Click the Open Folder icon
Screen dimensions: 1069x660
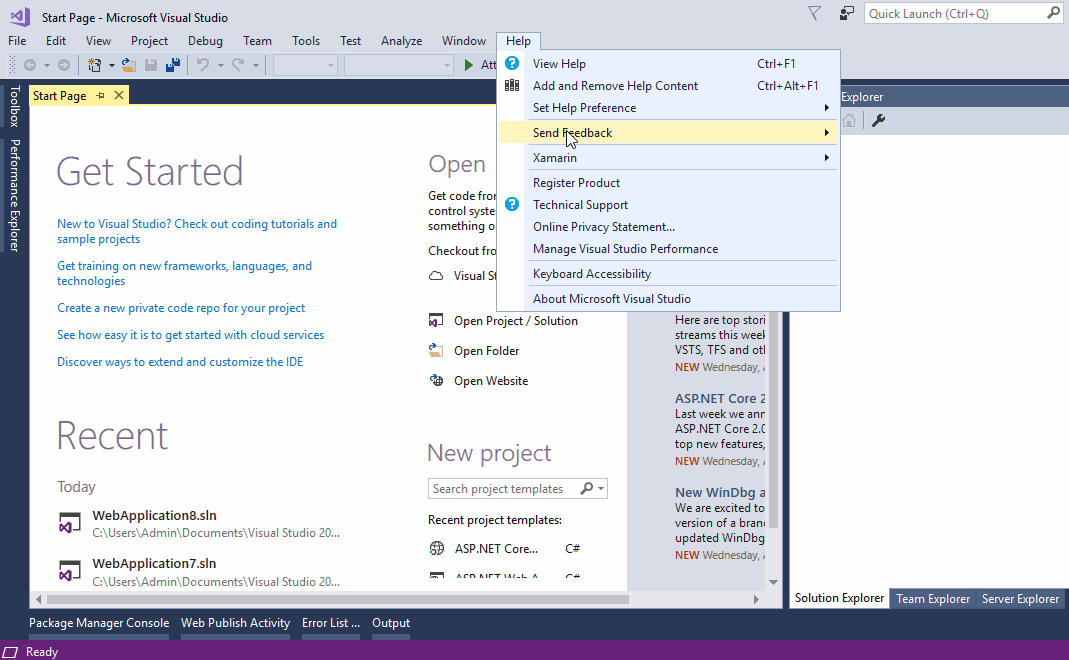click(436, 350)
